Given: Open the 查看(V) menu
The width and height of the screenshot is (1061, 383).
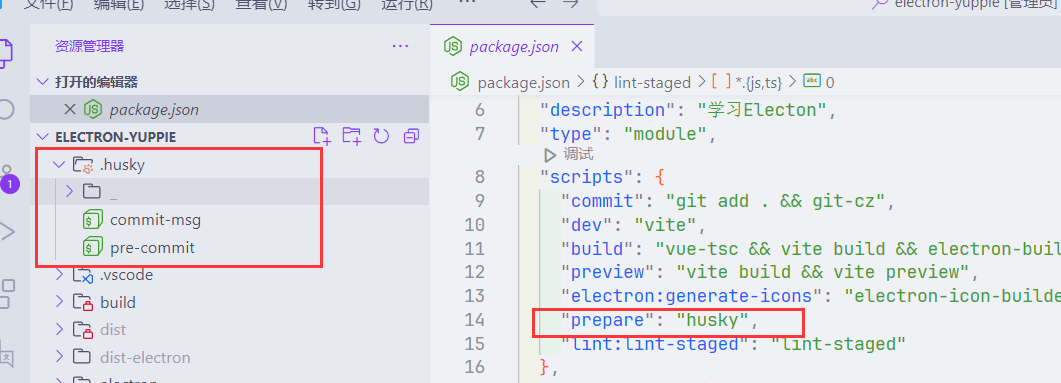Looking at the screenshot, I should [261, 4].
